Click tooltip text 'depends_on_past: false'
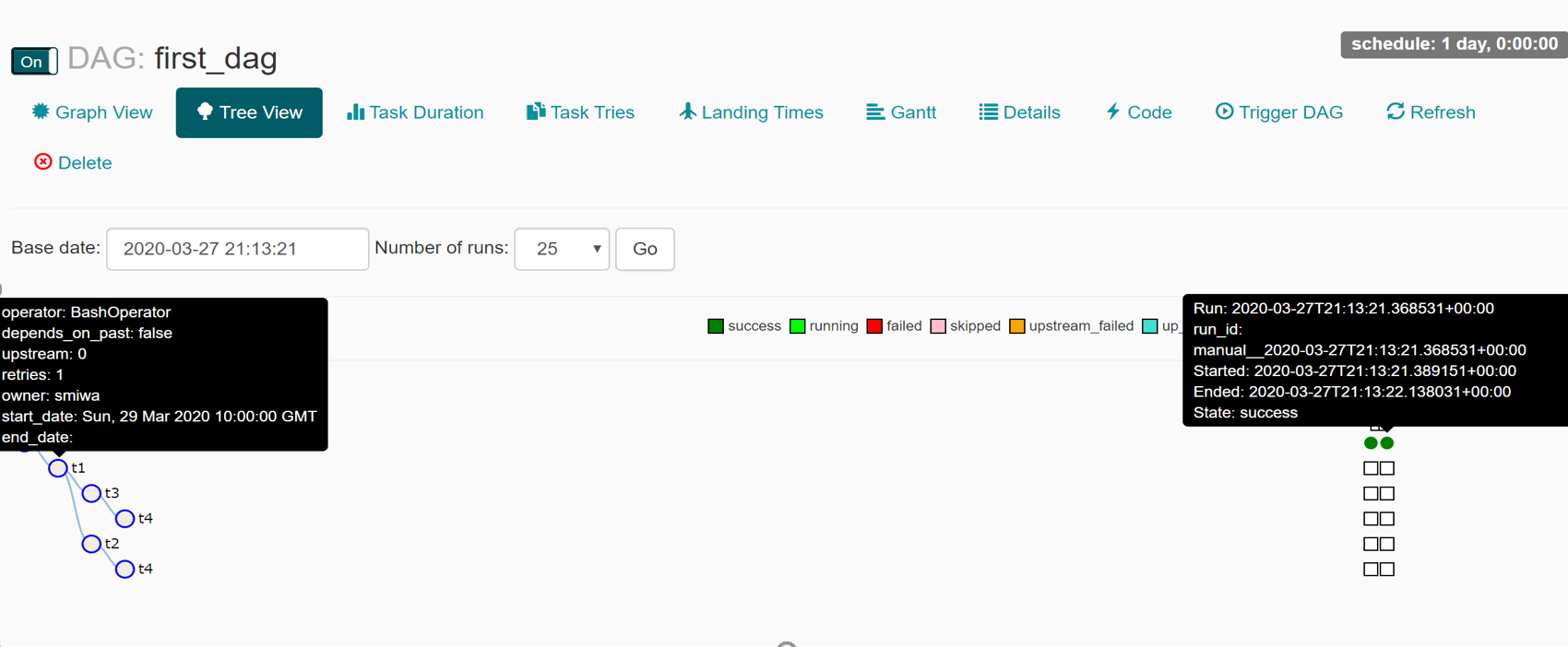Viewport: 1568px width, 647px height. pos(87,333)
